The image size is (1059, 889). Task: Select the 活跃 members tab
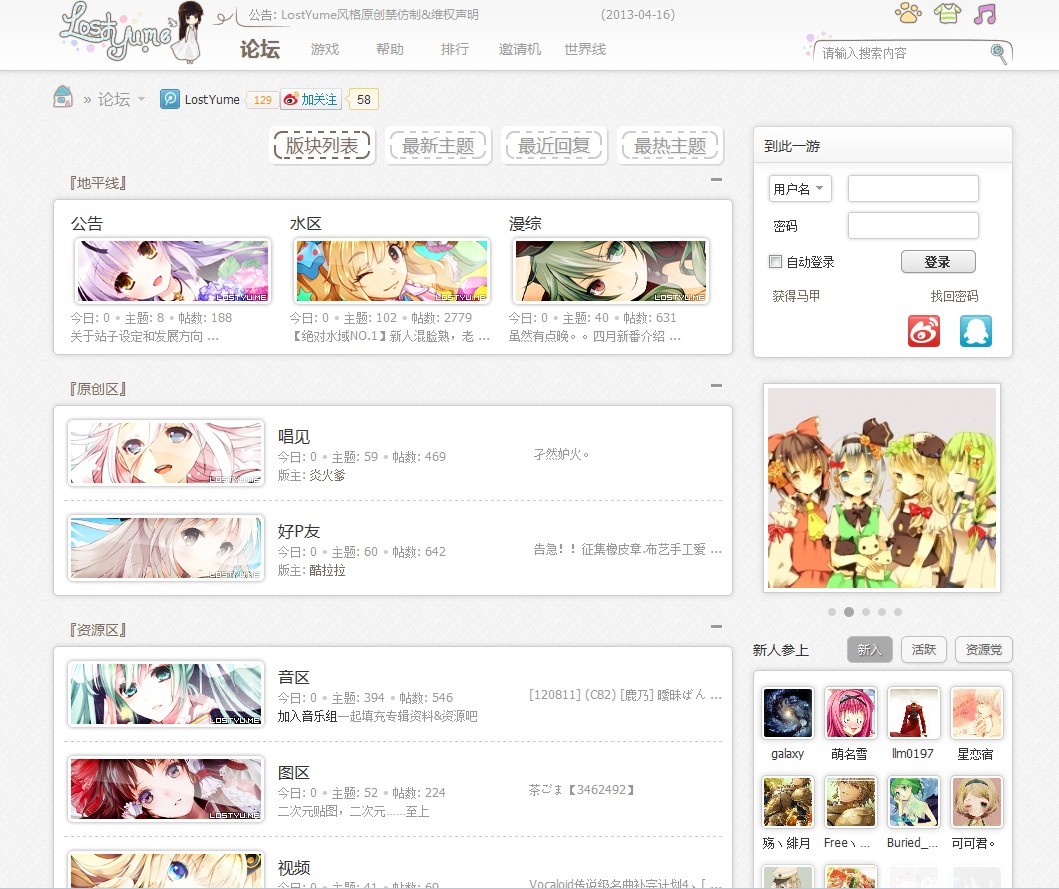pos(923,650)
